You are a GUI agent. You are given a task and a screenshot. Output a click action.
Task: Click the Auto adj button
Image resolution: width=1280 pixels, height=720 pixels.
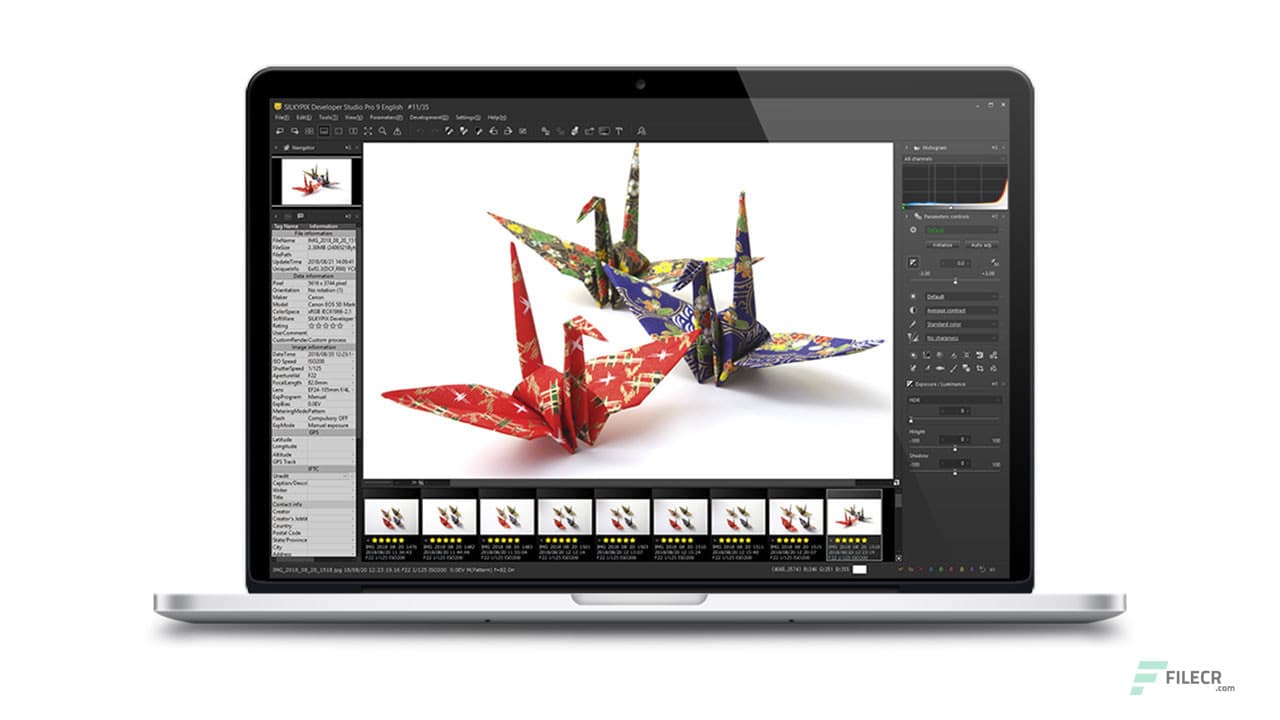point(982,245)
